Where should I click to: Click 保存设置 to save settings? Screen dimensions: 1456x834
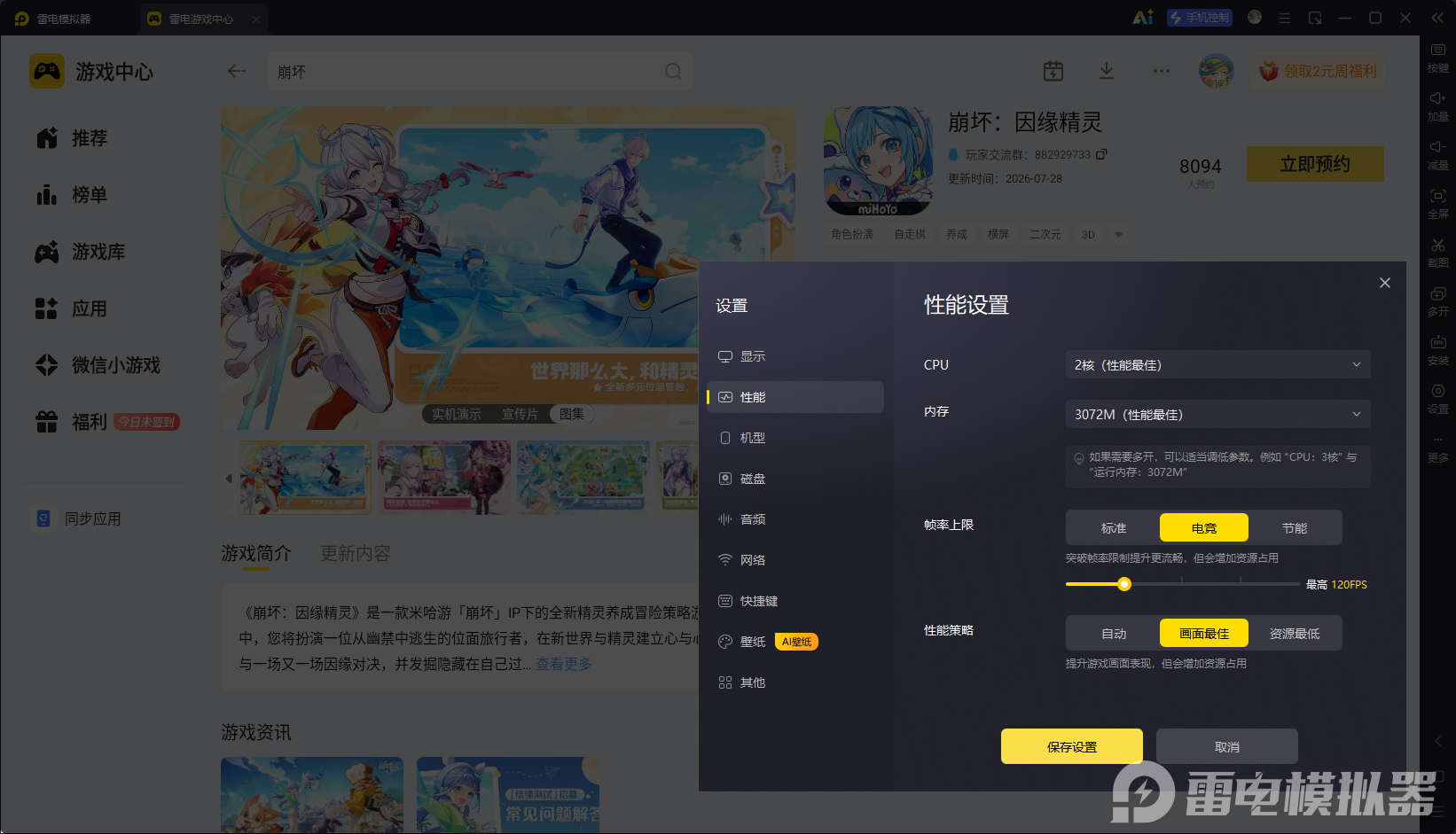pyautogui.click(x=1072, y=746)
